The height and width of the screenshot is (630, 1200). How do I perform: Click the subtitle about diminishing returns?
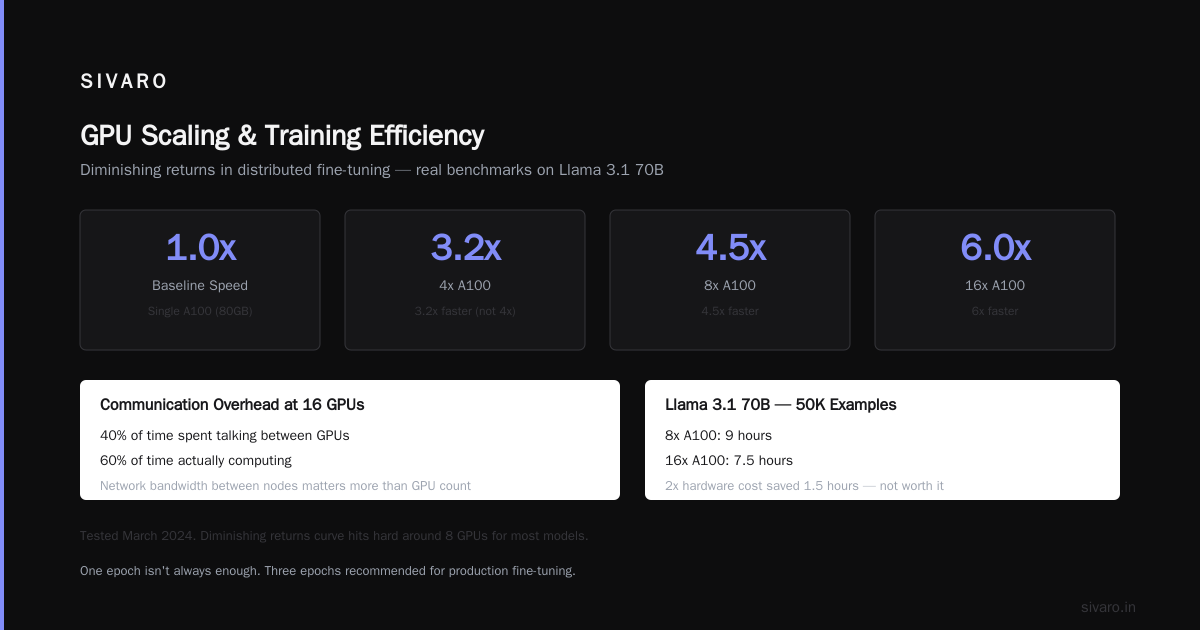[372, 170]
